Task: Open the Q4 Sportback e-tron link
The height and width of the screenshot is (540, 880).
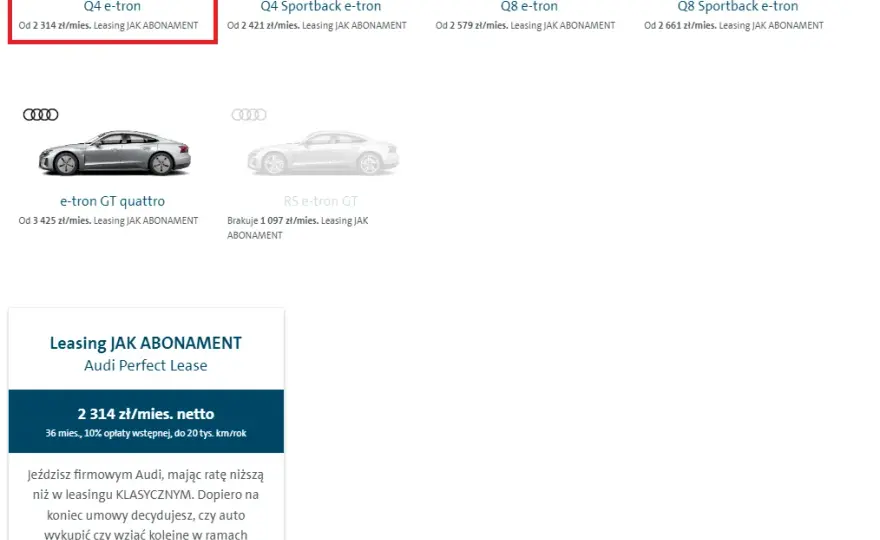Action: (320, 7)
